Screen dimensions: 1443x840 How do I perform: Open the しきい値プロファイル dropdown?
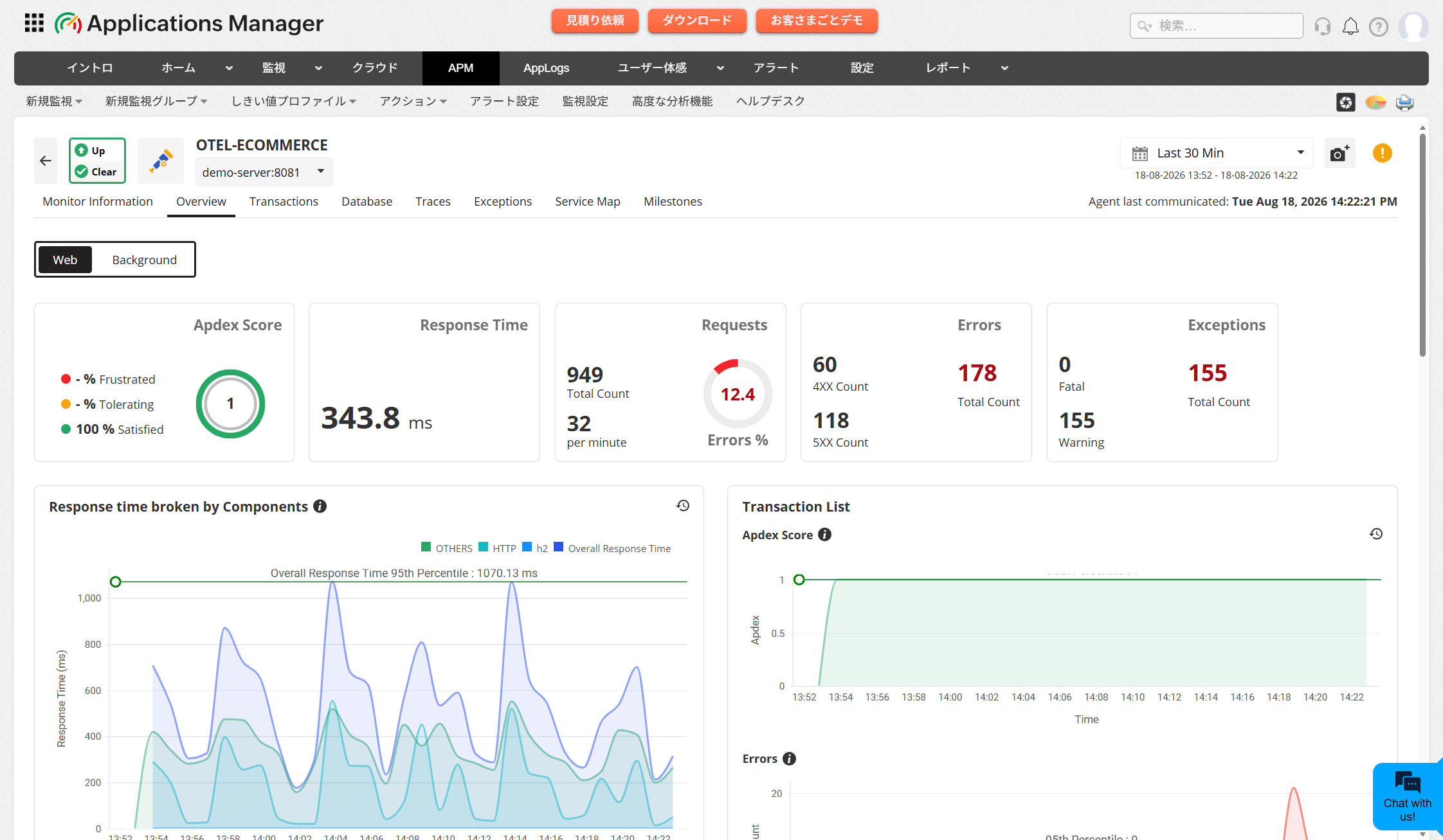(x=294, y=102)
